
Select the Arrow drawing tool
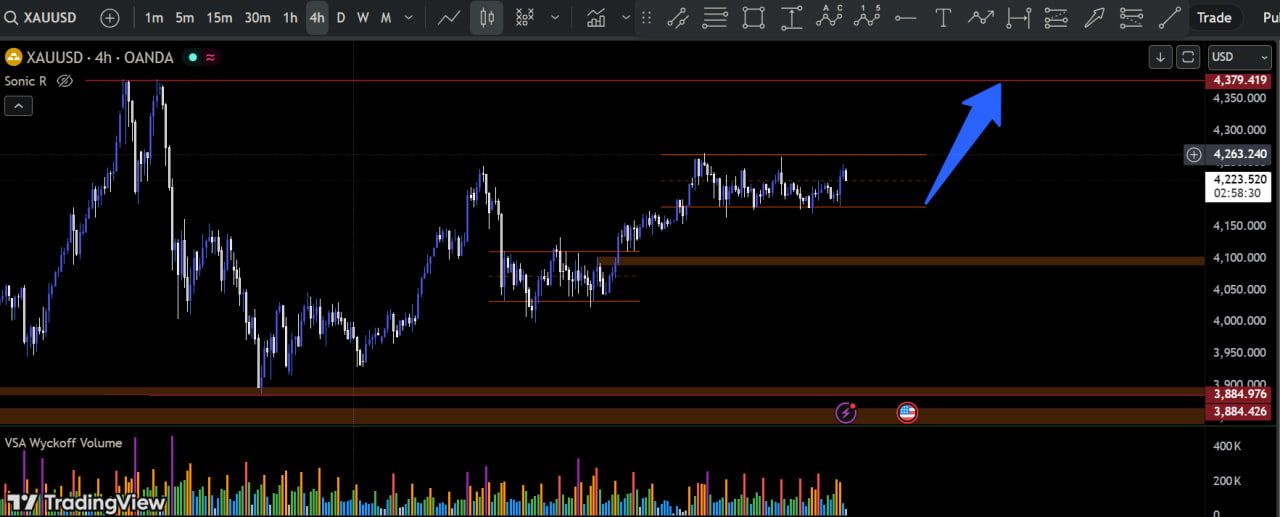[1094, 17]
